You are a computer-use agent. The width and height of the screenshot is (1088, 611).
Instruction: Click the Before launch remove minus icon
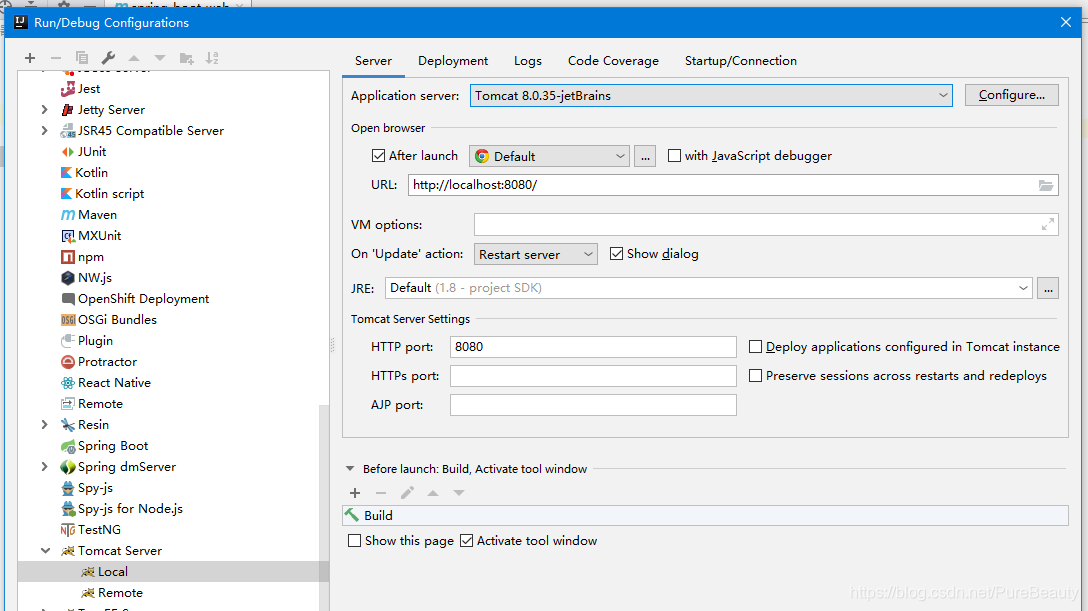pyautogui.click(x=381, y=493)
